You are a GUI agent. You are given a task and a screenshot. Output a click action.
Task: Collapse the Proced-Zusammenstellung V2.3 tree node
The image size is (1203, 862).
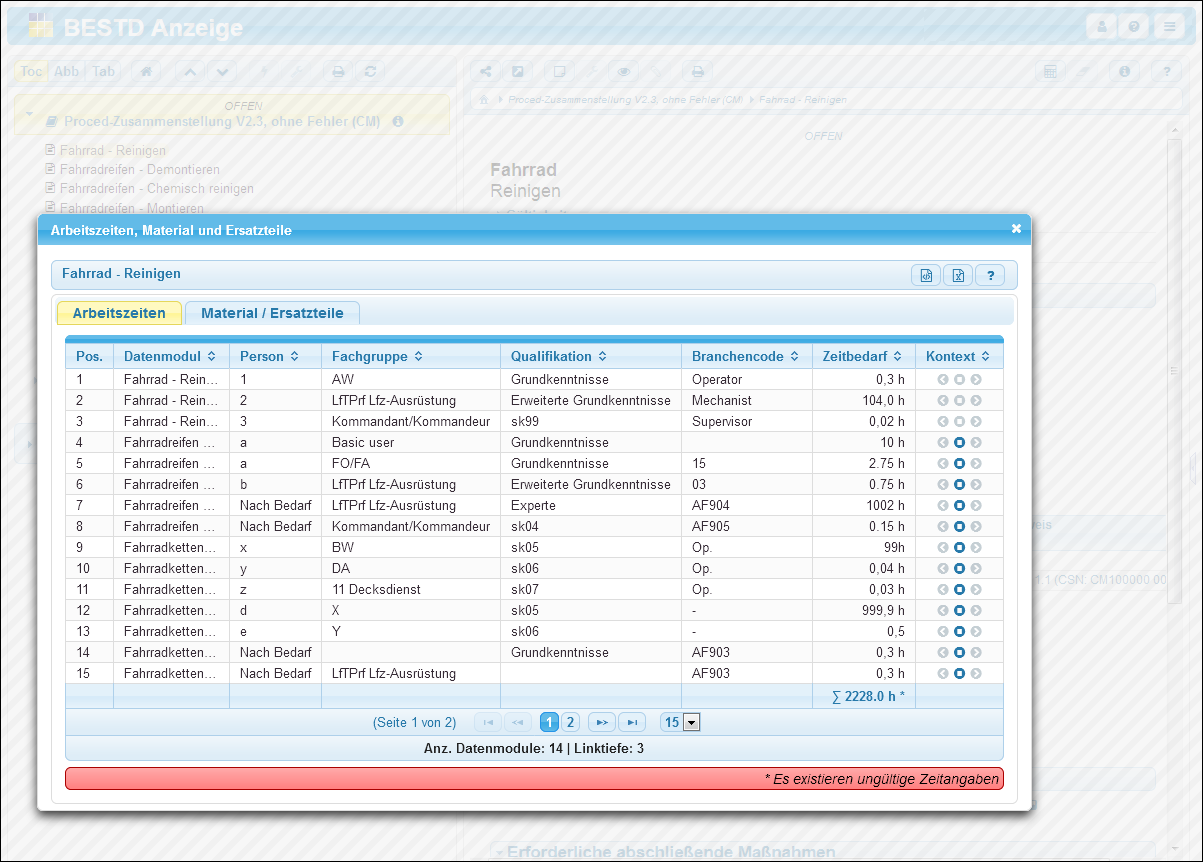coord(30,115)
